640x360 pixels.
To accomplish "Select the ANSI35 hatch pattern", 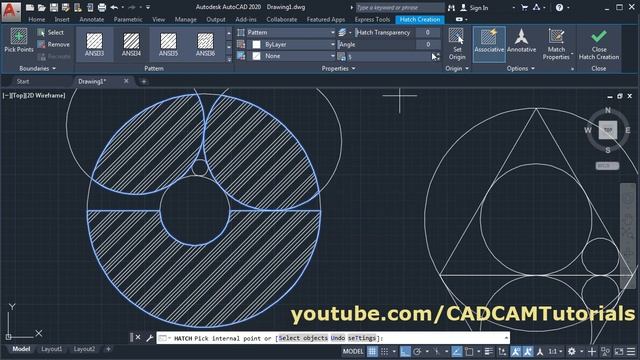I will [x=168, y=44].
